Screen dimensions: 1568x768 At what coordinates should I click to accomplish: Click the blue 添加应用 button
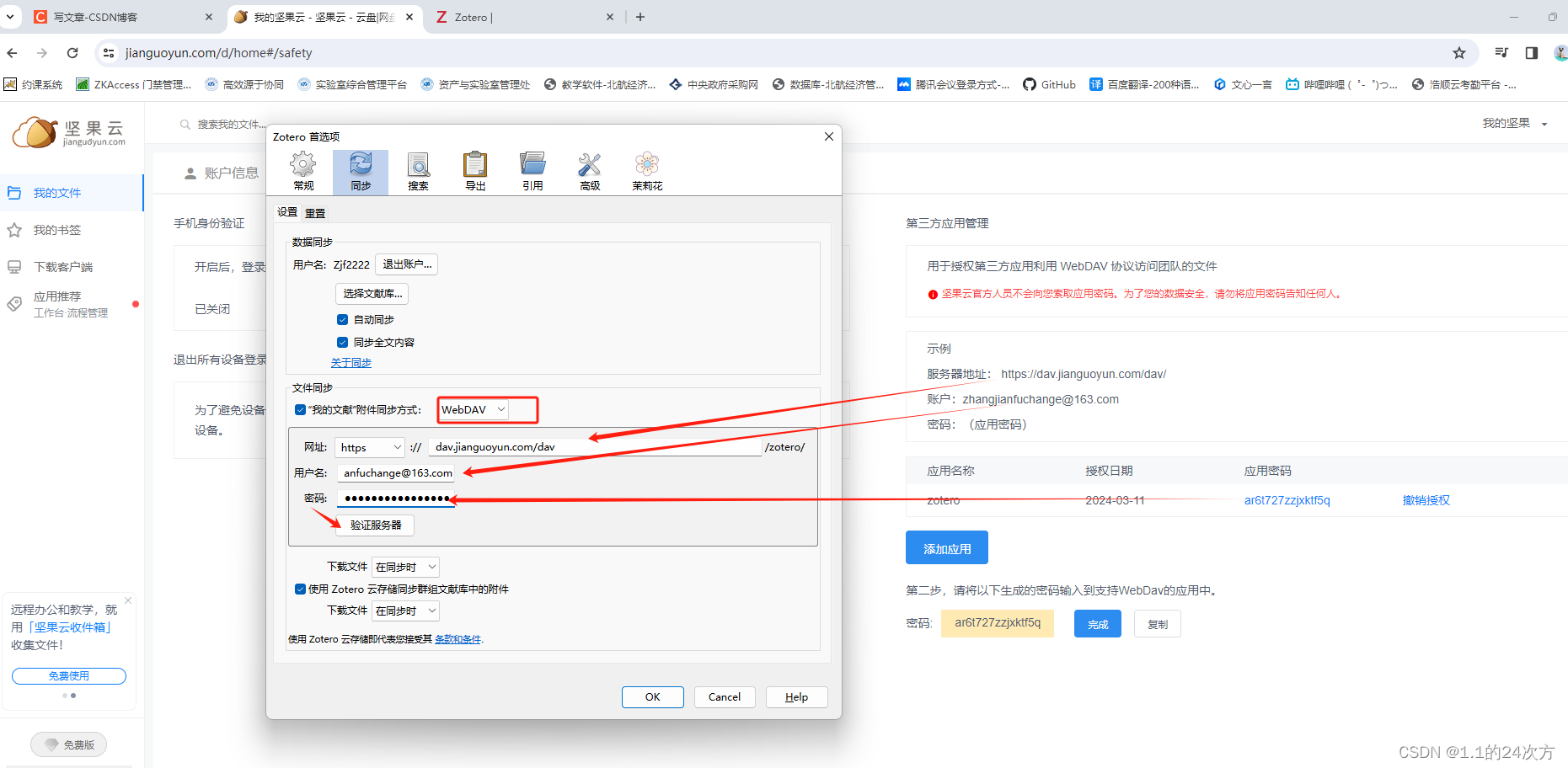click(x=947, y=548)
